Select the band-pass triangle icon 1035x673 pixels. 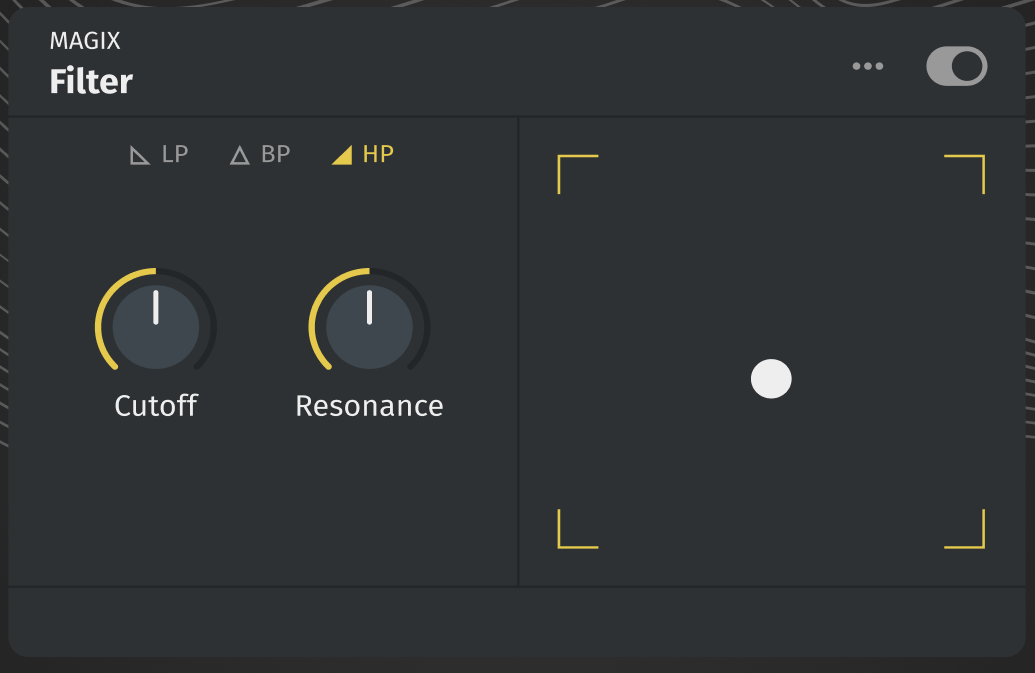coord(239,155)
